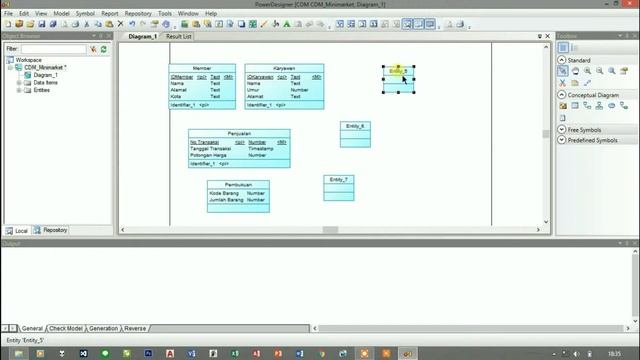Open the Symbol menu

pos(85,13)
